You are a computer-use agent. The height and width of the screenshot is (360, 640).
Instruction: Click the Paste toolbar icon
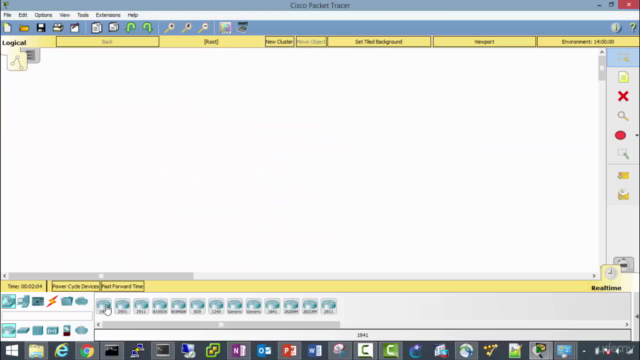coord(113,28)
